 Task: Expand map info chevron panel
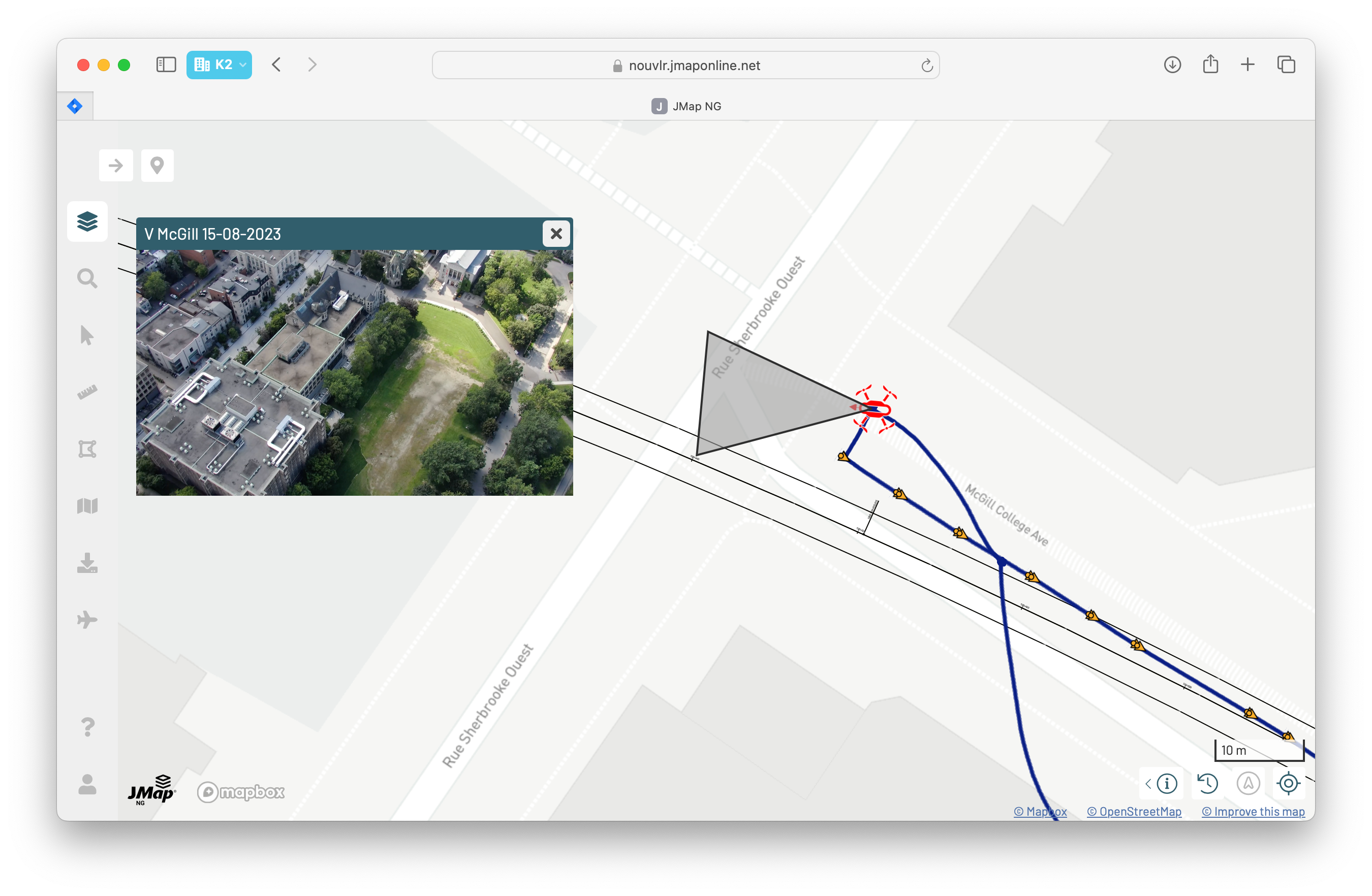pos(1148,784)
